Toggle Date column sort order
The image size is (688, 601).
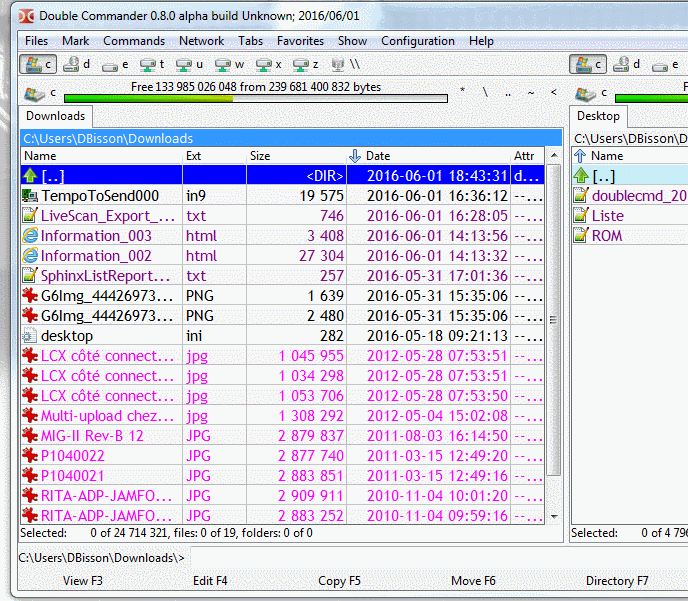coord(428,156)
